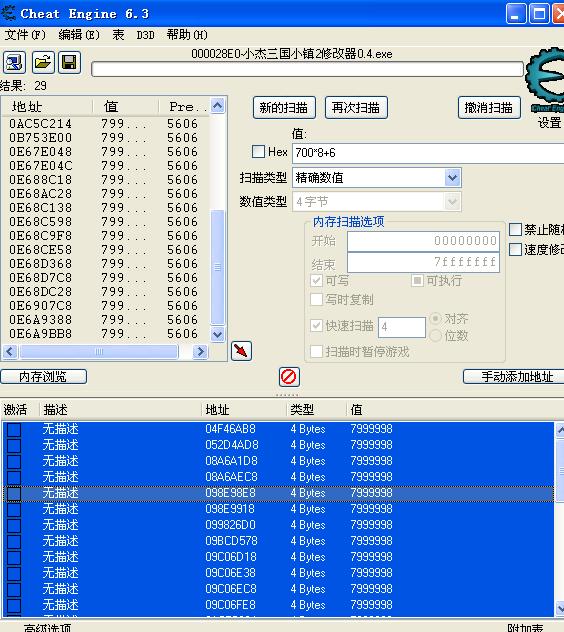
Task: Click the 地址 column header in results
Action: click(x=47, y=107)
